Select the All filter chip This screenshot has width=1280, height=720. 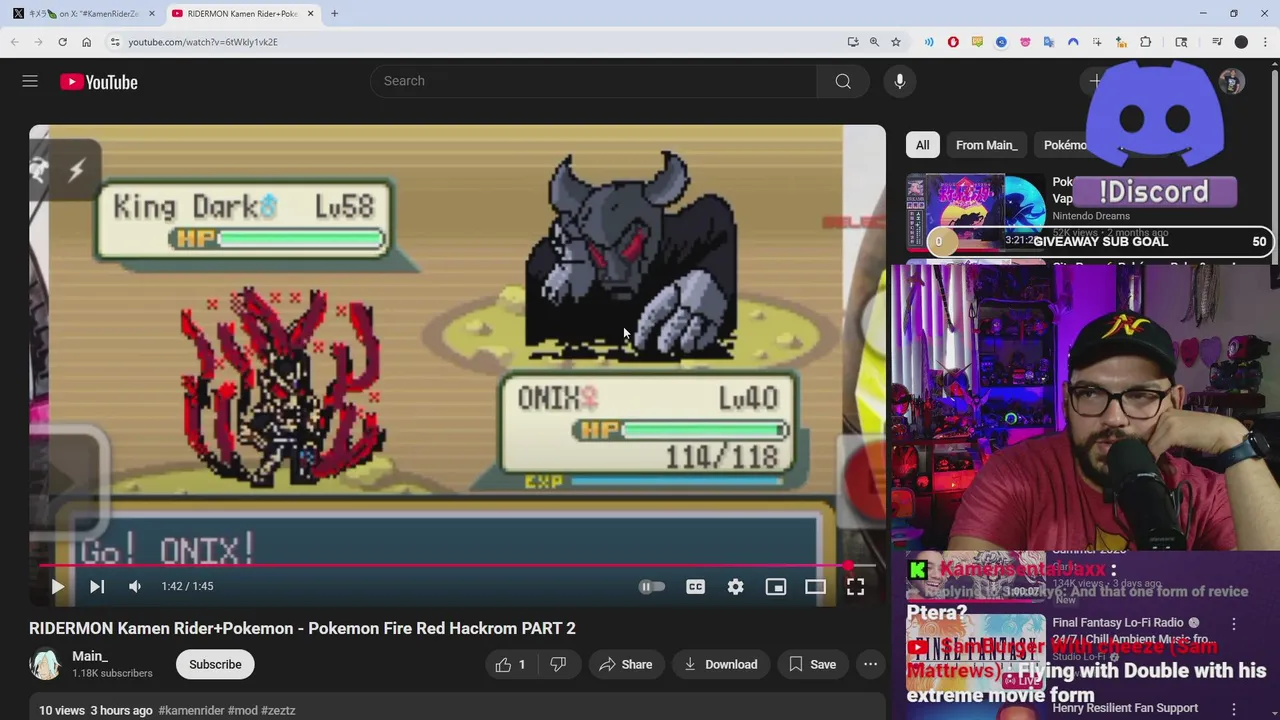[x=922, y=145]
